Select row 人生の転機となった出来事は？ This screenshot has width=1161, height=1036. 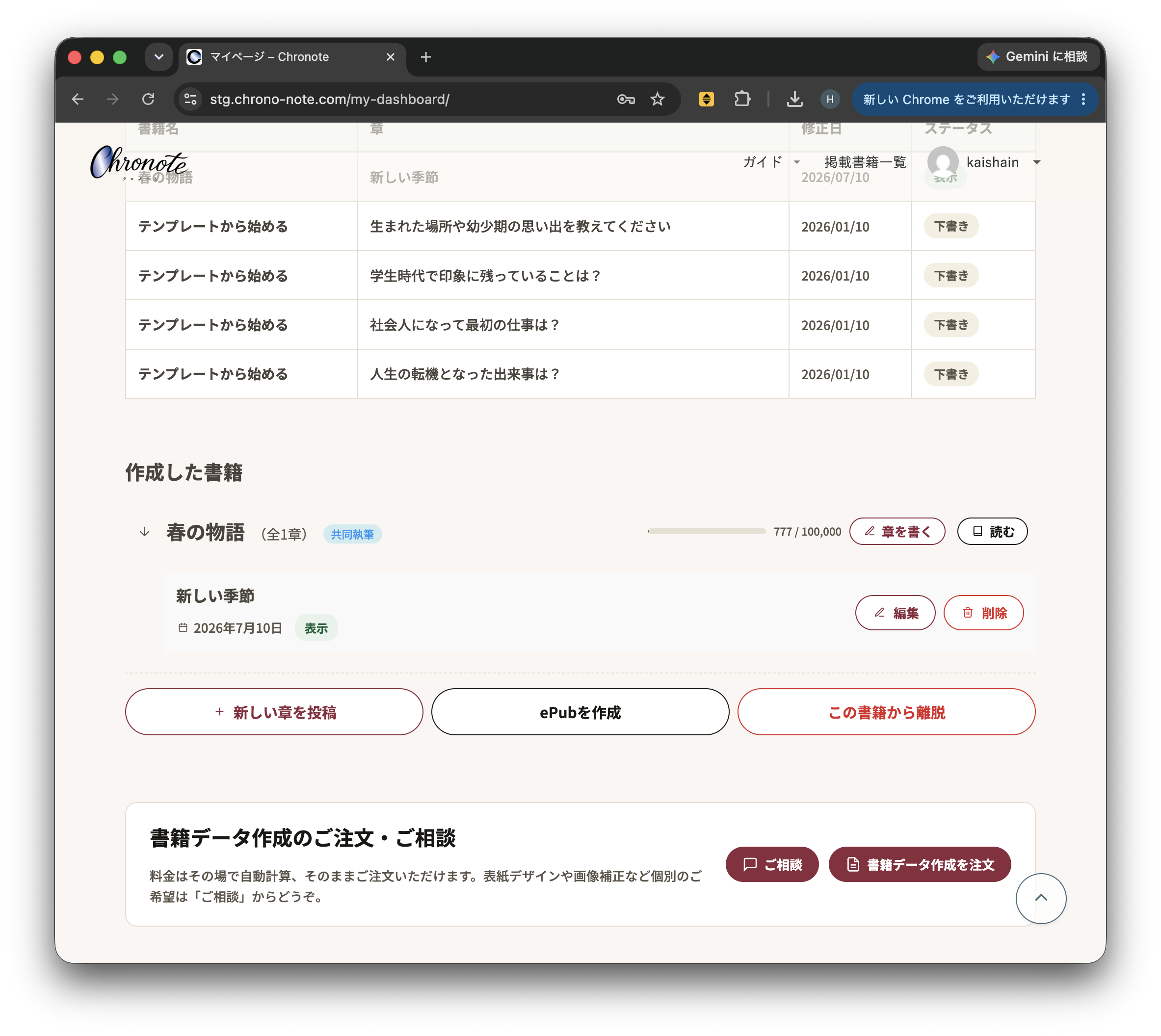[580, 374]
